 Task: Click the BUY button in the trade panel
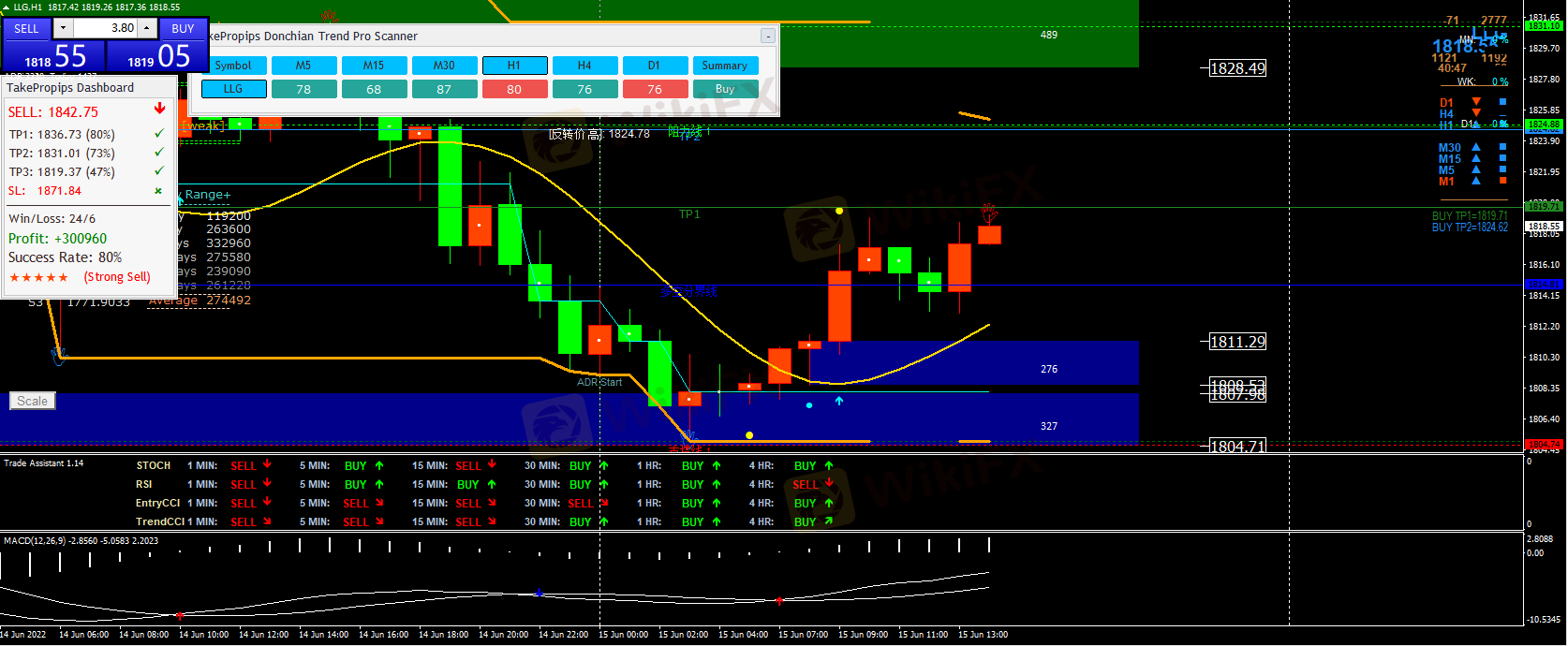tap(183, 28)
